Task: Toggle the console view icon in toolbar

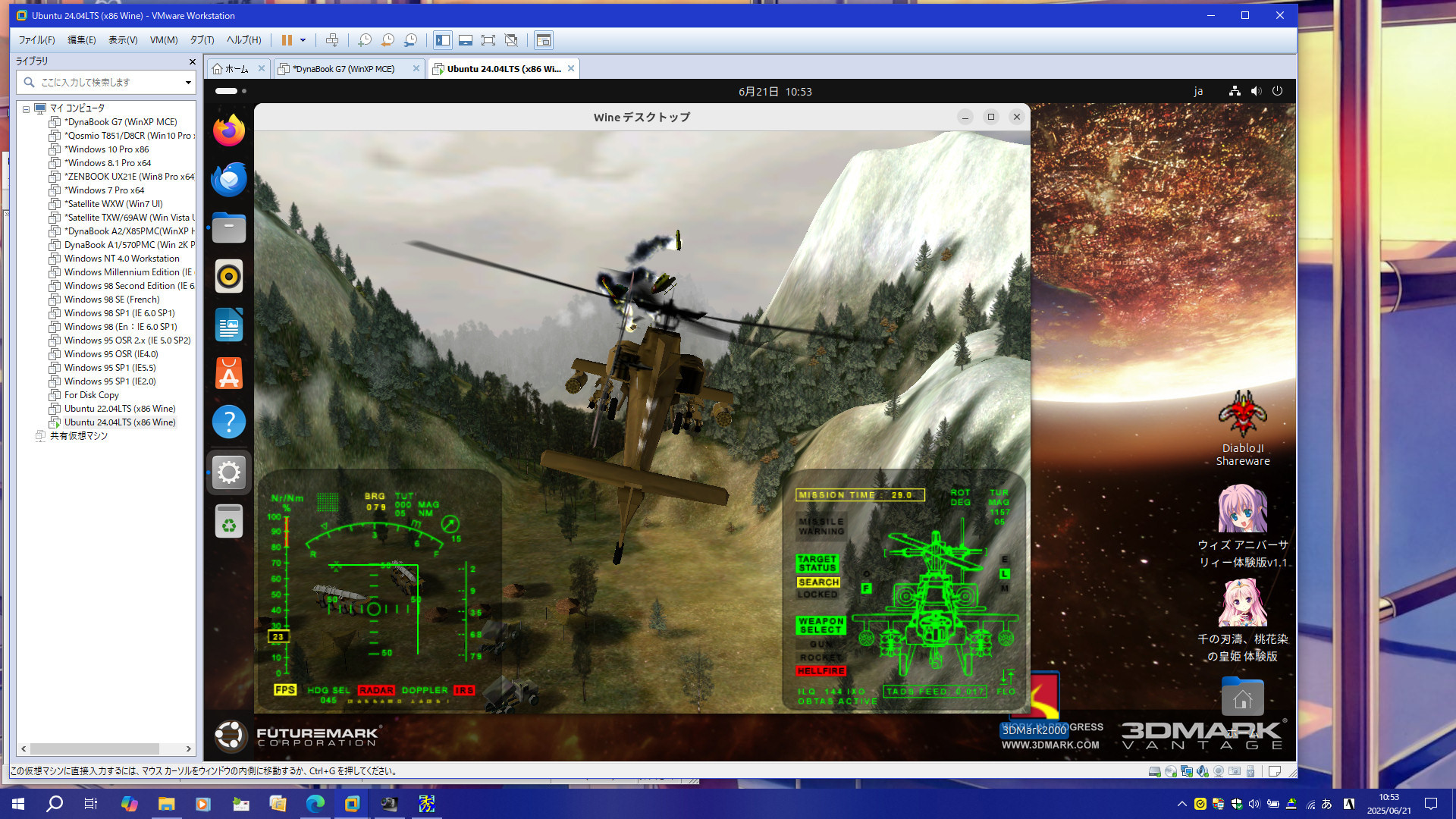Action: point(543,40)
